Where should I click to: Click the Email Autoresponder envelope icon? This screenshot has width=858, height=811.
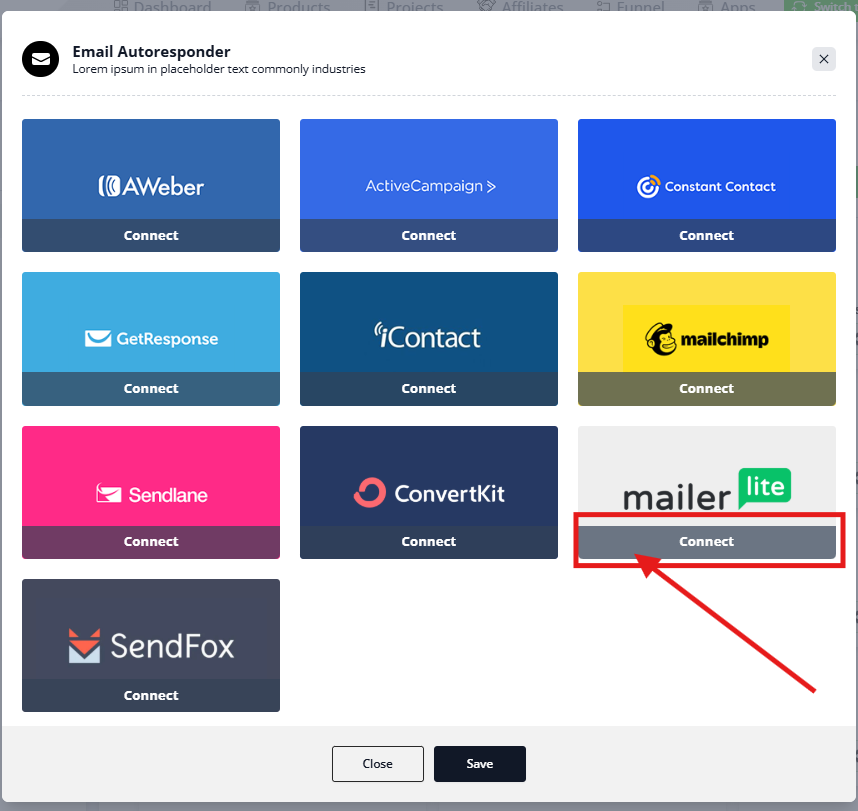40,59
